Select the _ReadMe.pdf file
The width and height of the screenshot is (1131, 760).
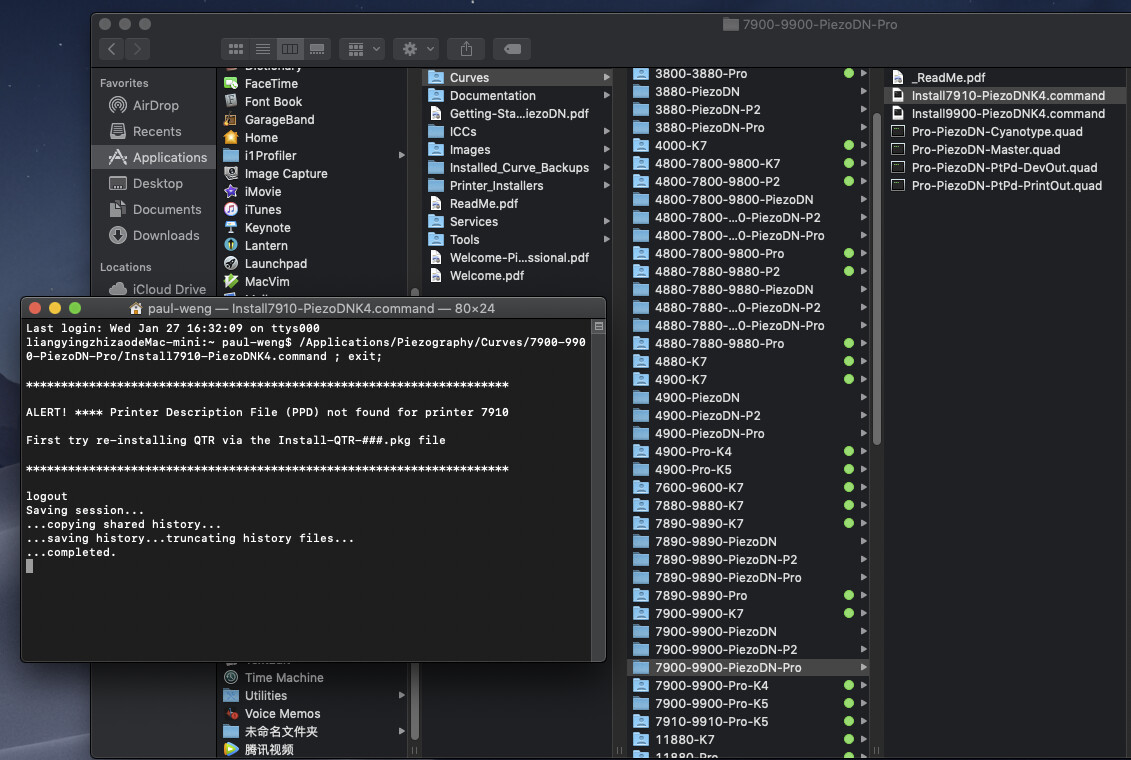(x=948, y=77)
